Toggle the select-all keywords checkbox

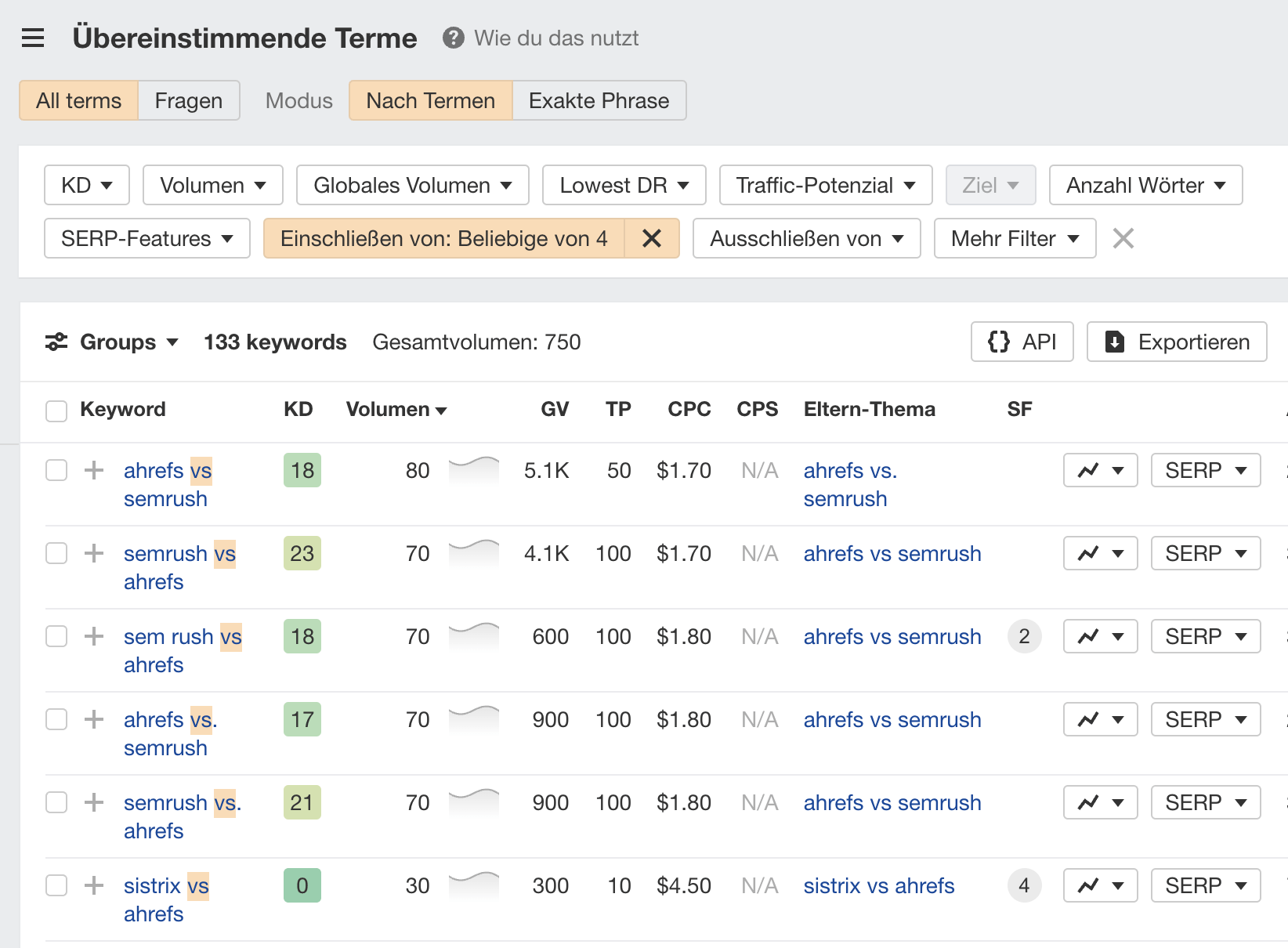coord(56,411)
